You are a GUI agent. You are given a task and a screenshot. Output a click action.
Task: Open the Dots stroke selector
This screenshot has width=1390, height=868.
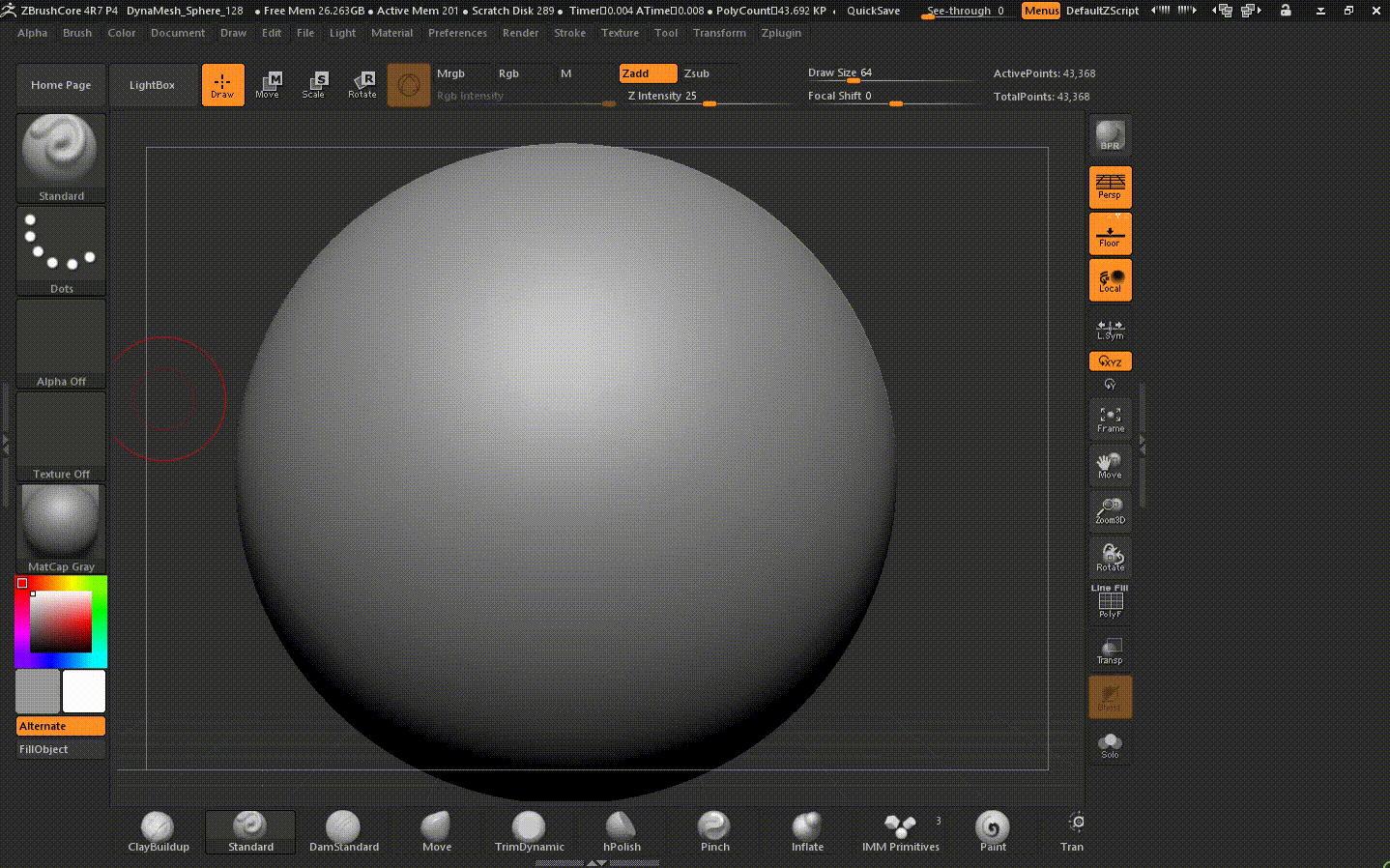(x=61, y=249)
